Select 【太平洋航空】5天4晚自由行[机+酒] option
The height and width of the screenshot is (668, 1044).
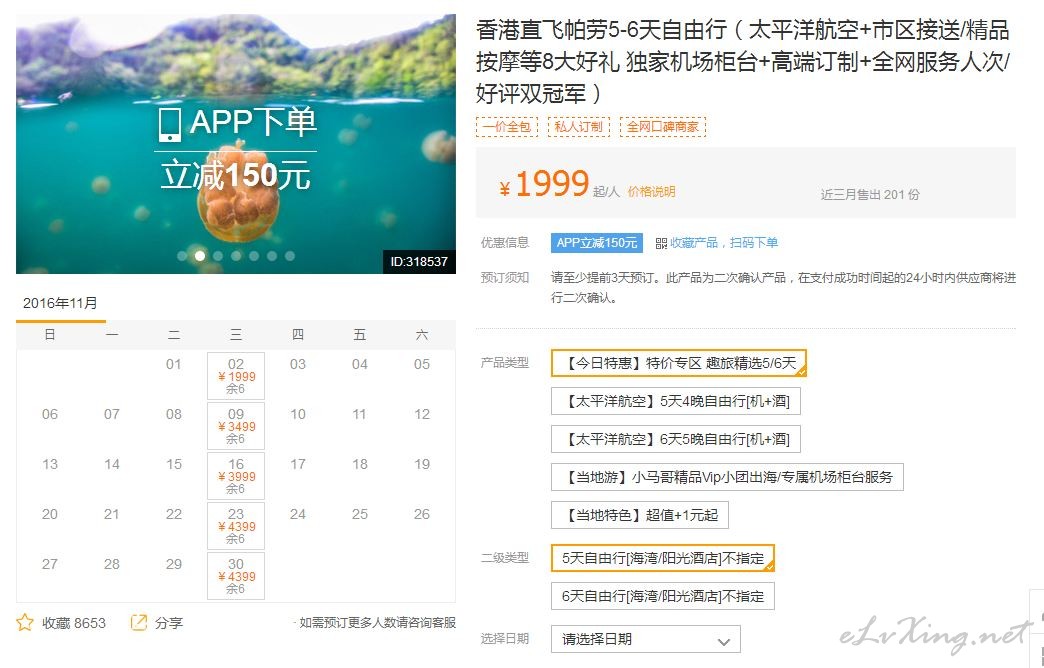pyautogui.click(x=675, y=401)
